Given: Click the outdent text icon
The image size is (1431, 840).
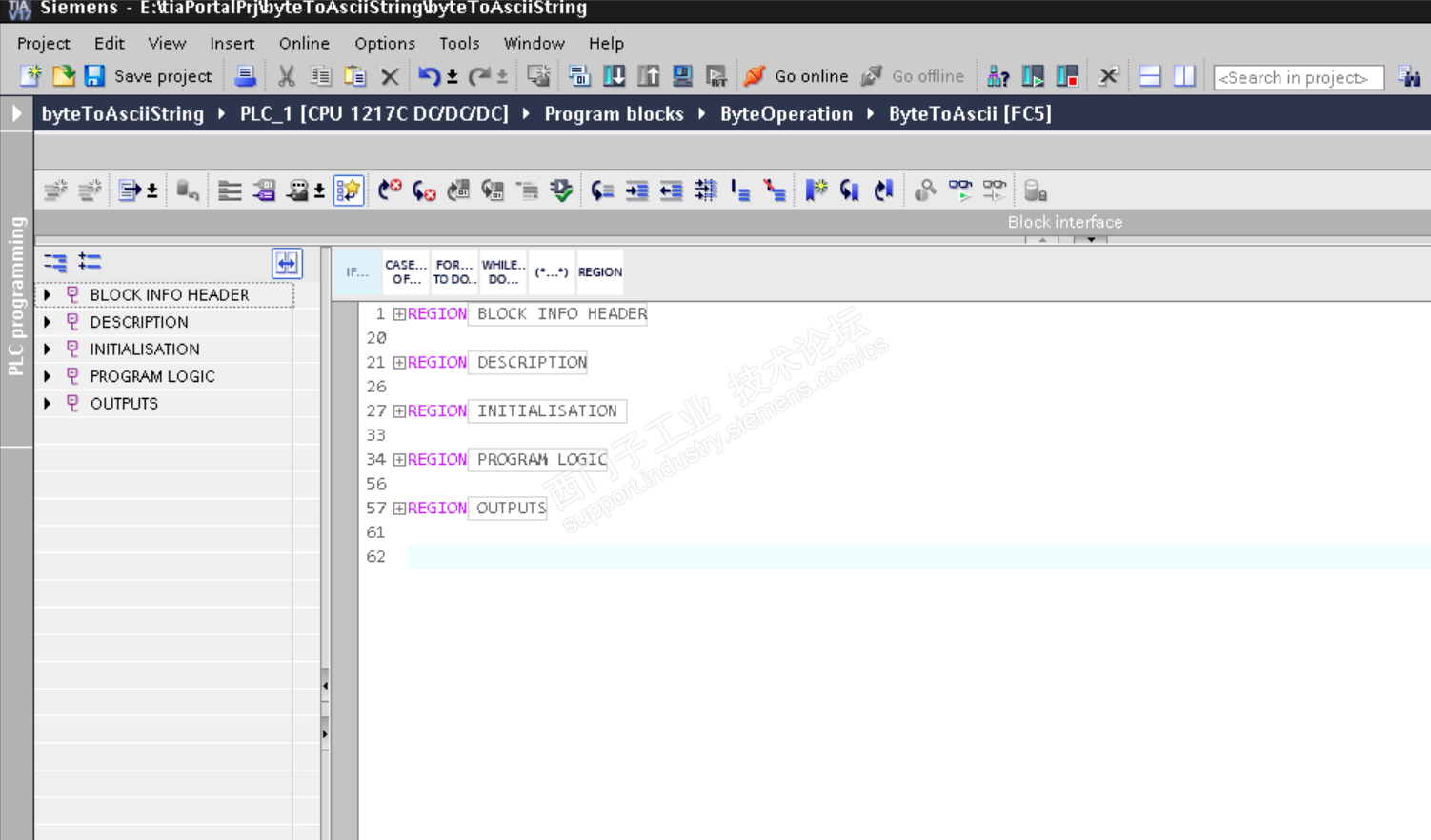Looking at the screenshot, I should pos(672,190).
